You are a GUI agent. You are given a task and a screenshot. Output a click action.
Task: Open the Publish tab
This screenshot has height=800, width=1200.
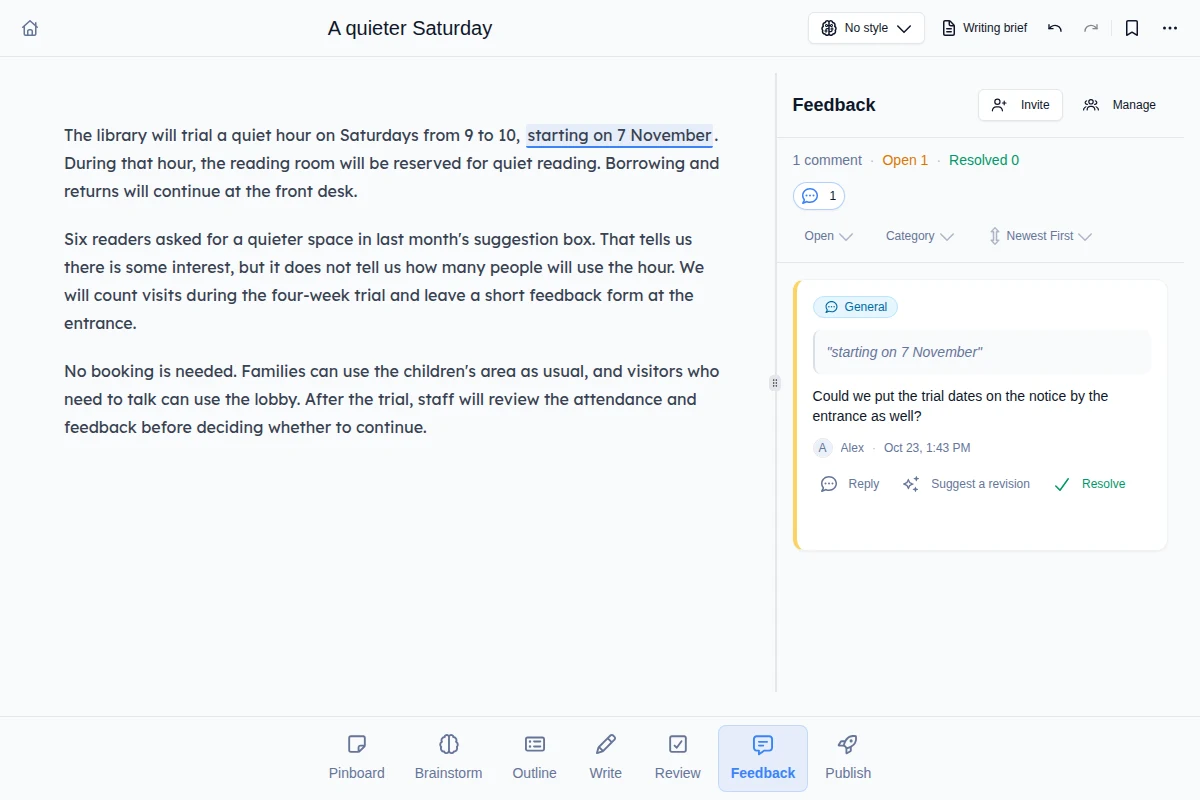click(x=848, y=758)
